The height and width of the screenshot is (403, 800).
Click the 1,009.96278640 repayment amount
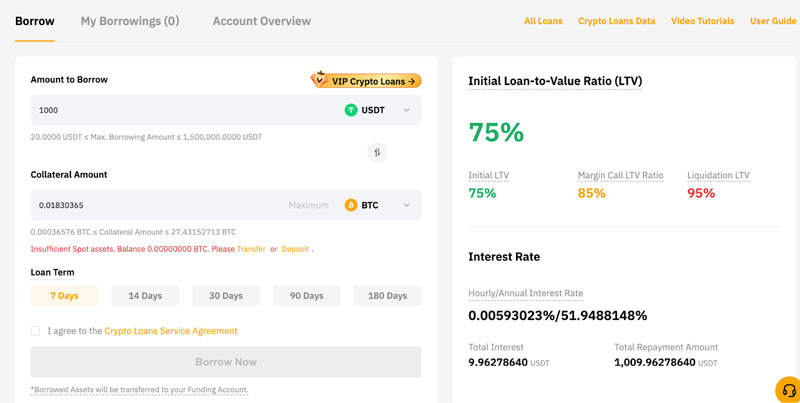(x=655, y=363)
